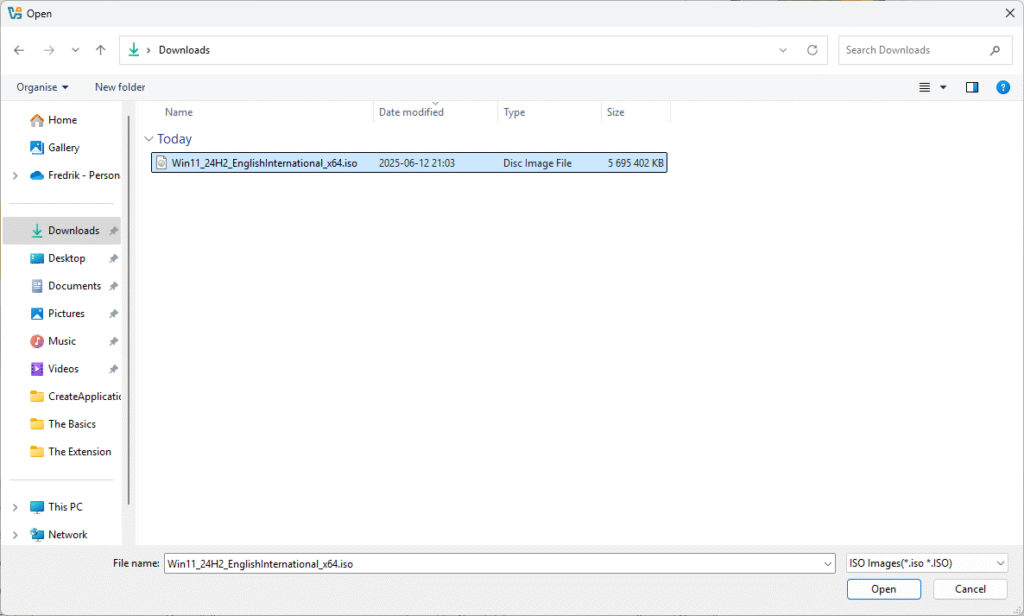Open the view options dropdown arrow
The image size is (1024, 616).
point(943,88)
